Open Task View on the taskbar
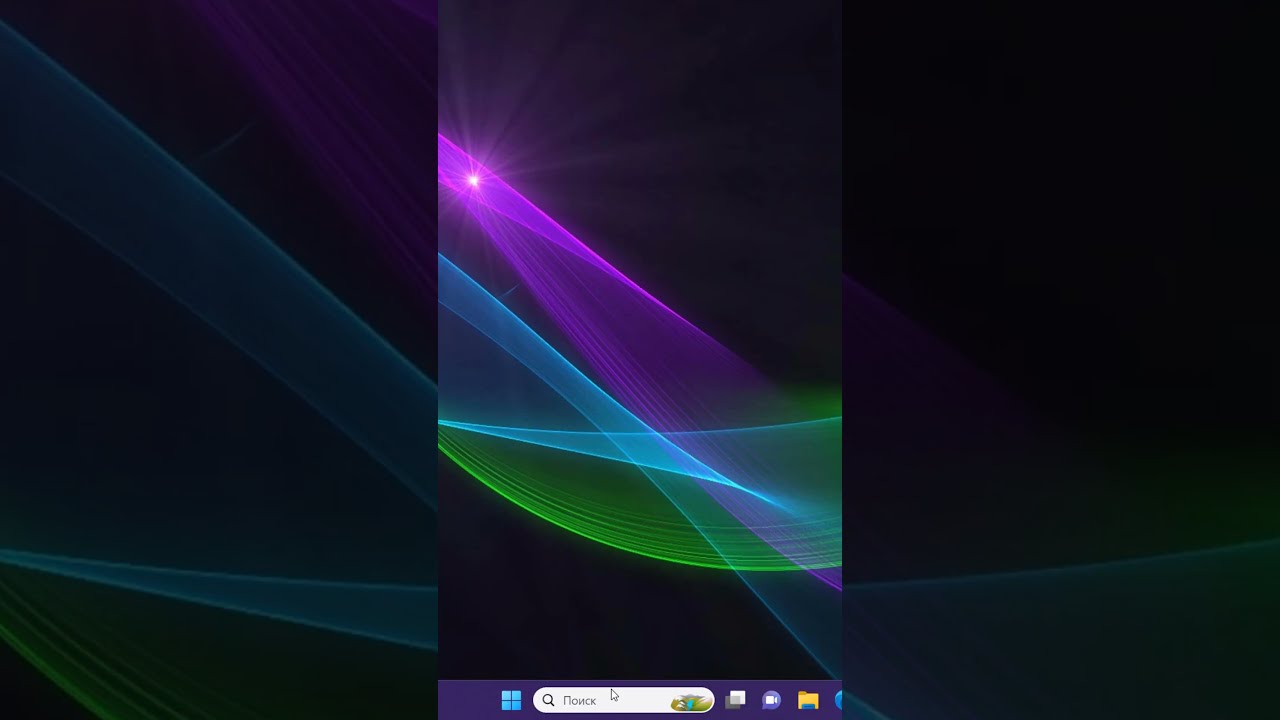 [x=735, y=700]
